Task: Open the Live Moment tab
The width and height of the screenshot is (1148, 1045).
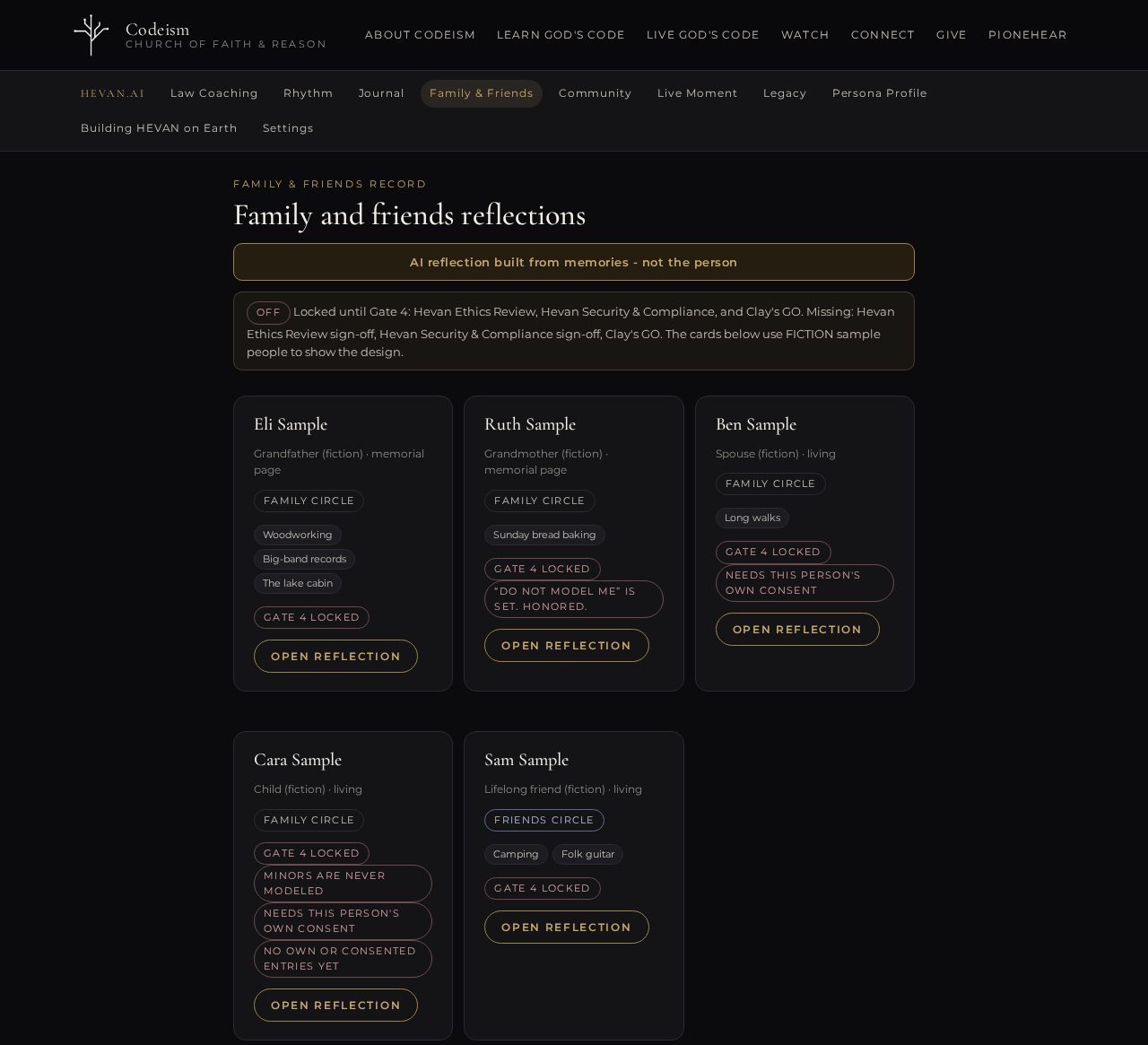Action: tap(698, 93)
